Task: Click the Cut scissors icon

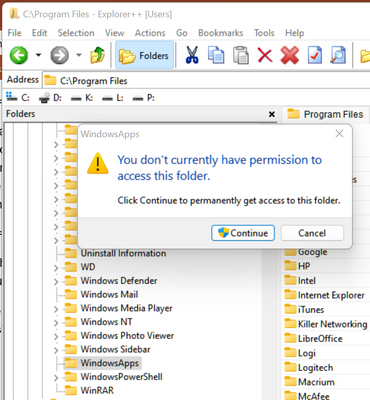Action: (x=192, y=55)
